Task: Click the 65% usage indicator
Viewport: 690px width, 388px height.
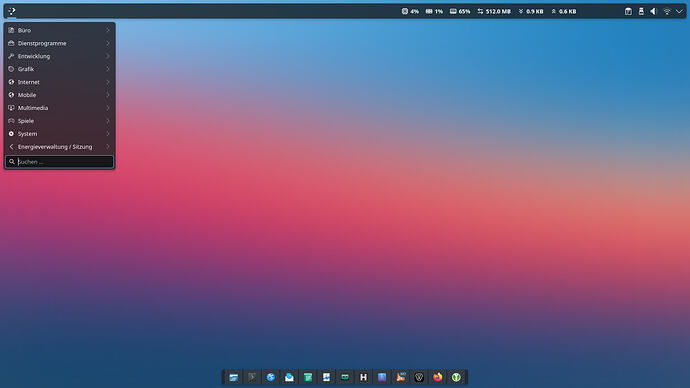Action: 460,11
